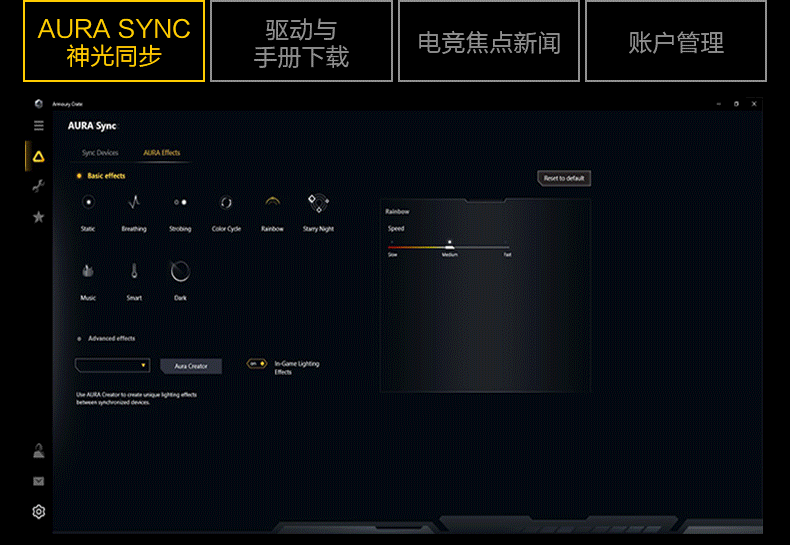
Task: Click the Armoury Crate logo icon
Action: coord(39,104)
